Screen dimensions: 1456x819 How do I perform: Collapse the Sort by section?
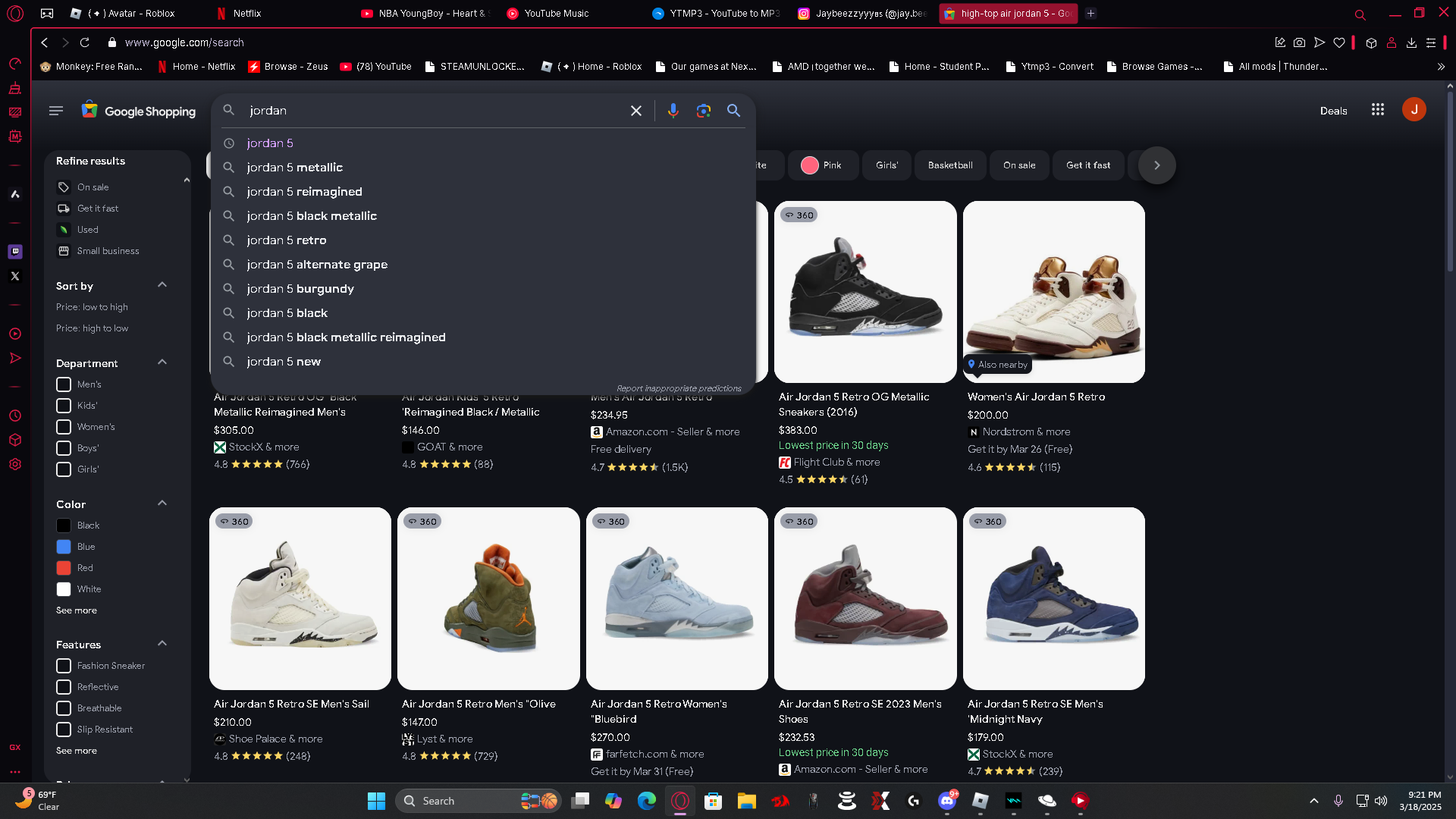pos(162,285)
